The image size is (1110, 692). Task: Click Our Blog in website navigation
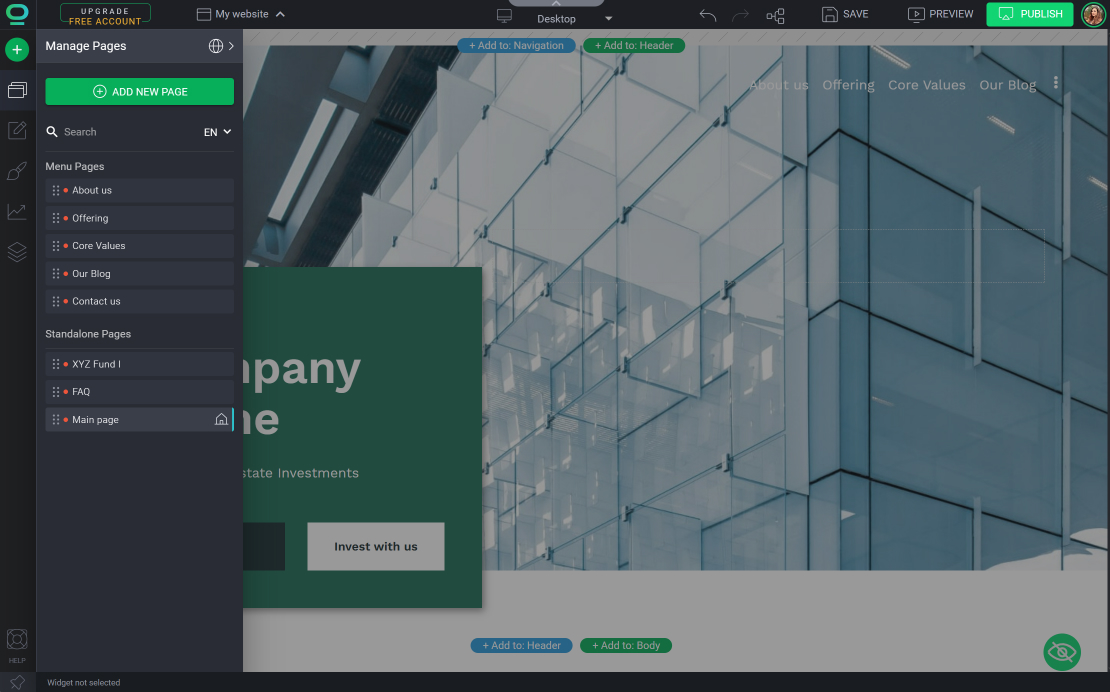click(1007, 85)
